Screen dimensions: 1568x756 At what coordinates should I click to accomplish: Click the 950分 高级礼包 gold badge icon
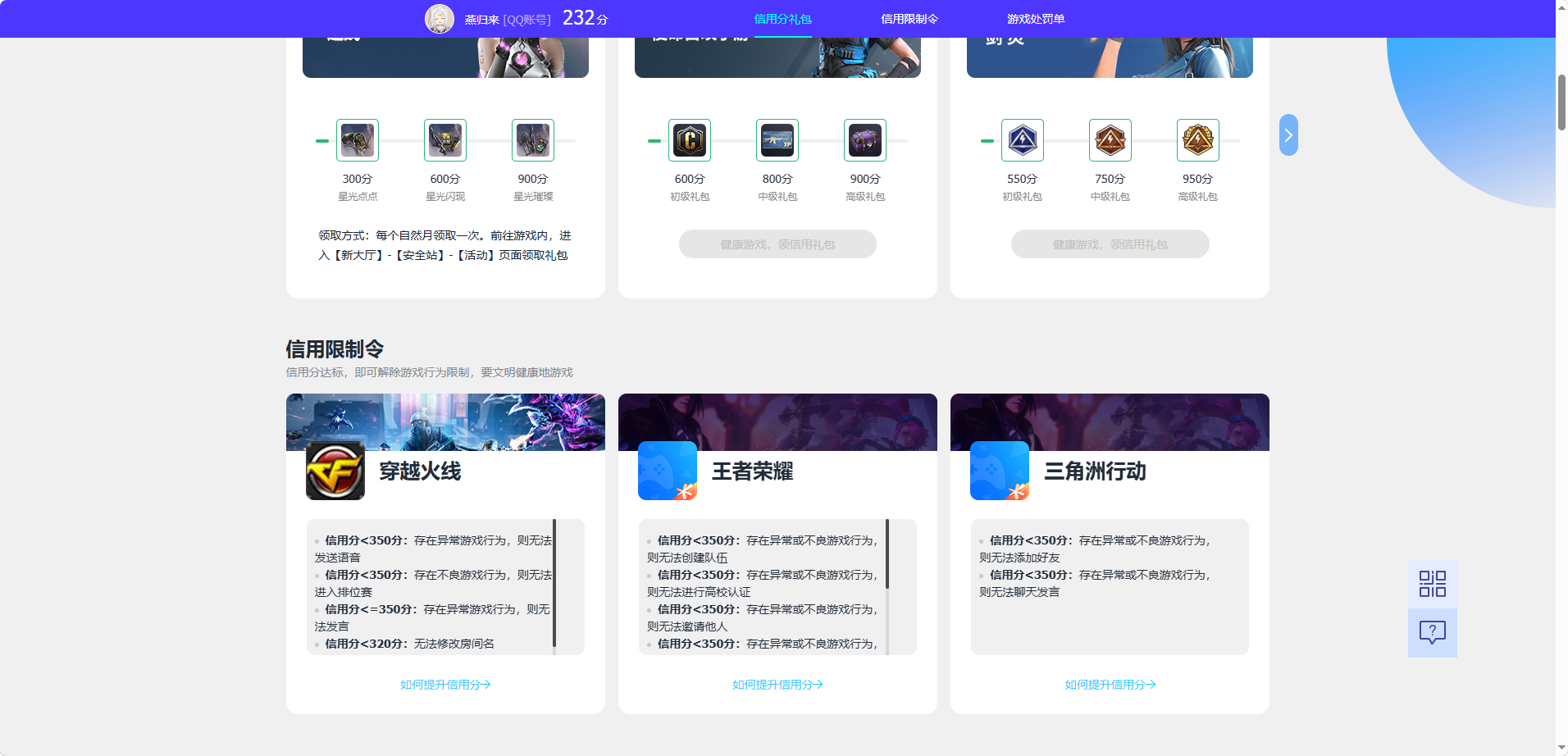pyautogui.click(x=1198, y=140)
